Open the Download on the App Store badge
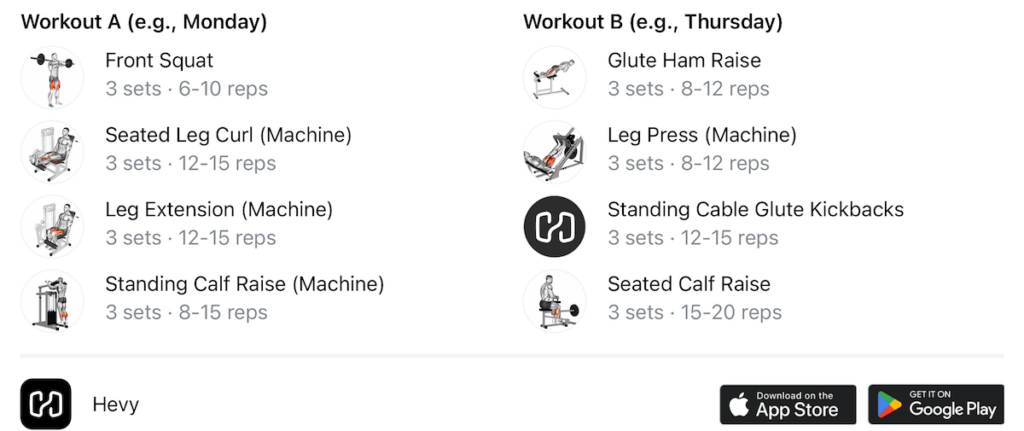Screen dimensions: 1024x431 coord(788,404)
